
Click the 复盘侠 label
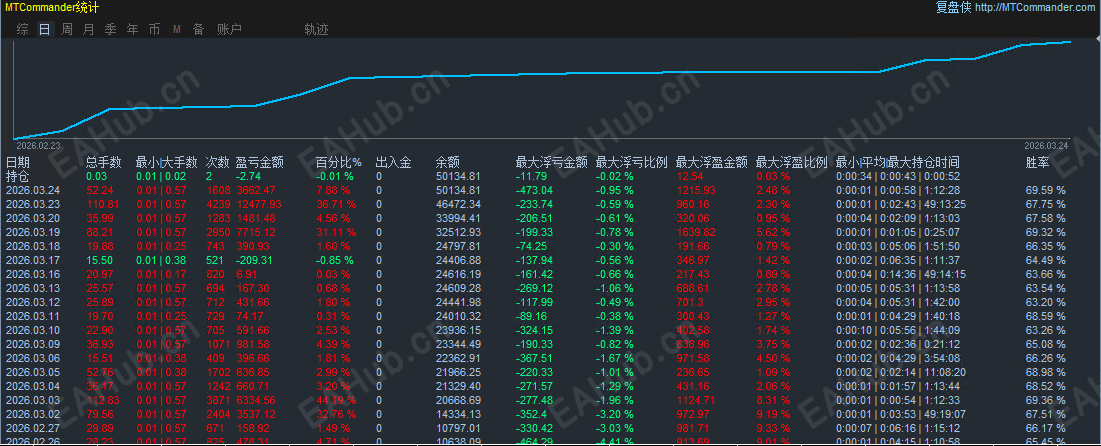pyautogui.click(x=953, y=8)
